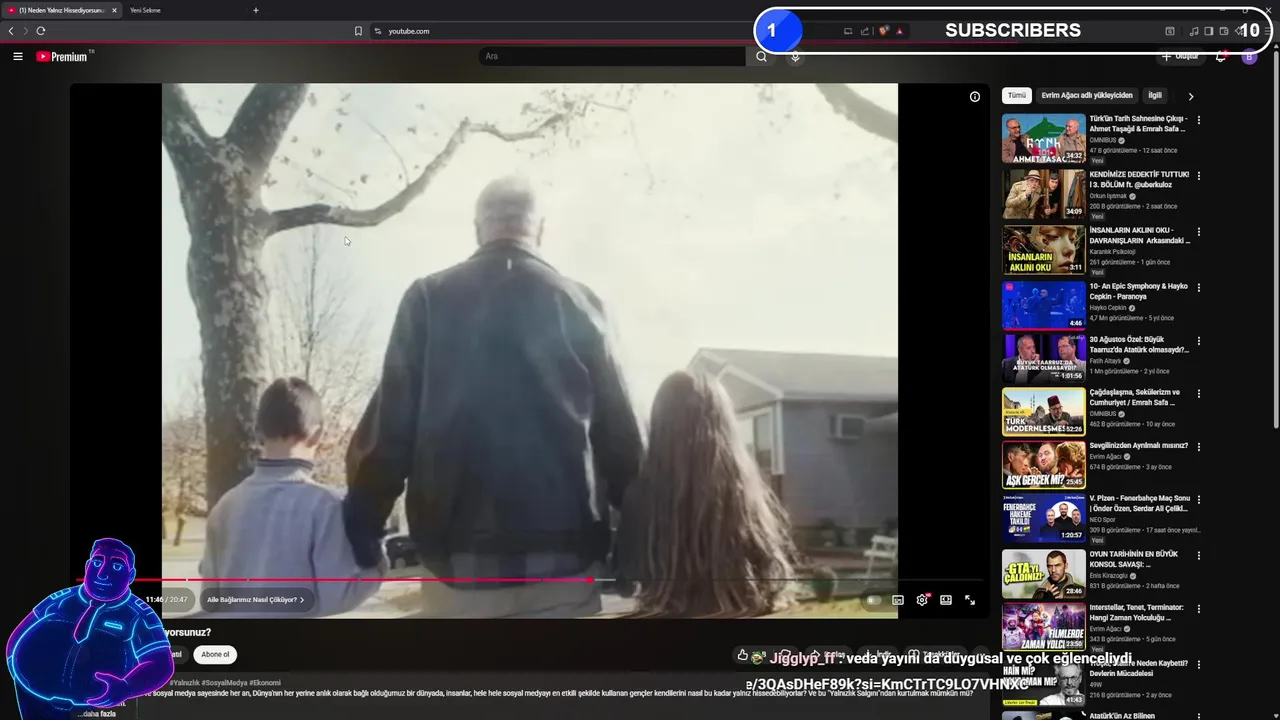
Task: Click channel name 'Orkun Işıtmak'
Action: pyautogui.click(x=1107, y=196)
